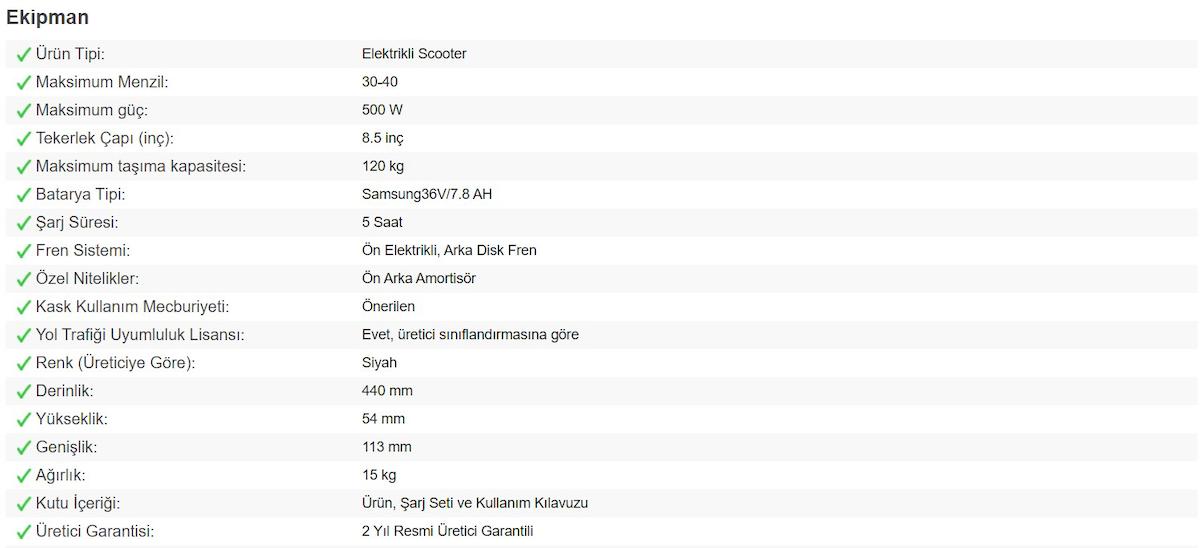The width and height of the screenshot is (1200, 548).
Task: Click the green tick beside Batarya Tipi
Action: click(23, 195)
